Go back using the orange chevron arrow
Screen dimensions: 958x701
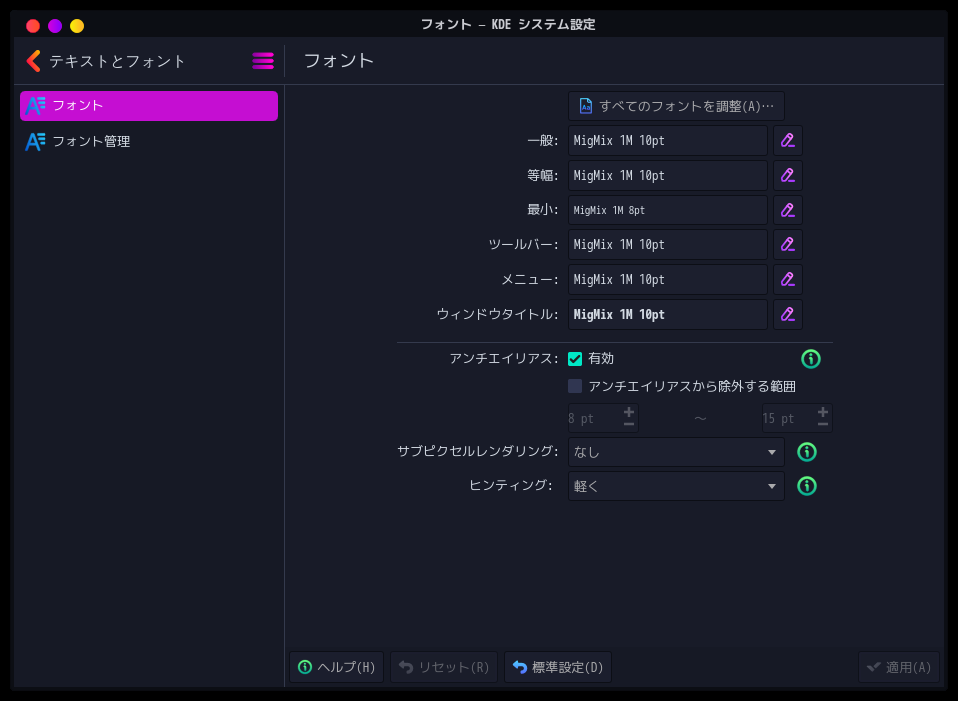point(34,61)
